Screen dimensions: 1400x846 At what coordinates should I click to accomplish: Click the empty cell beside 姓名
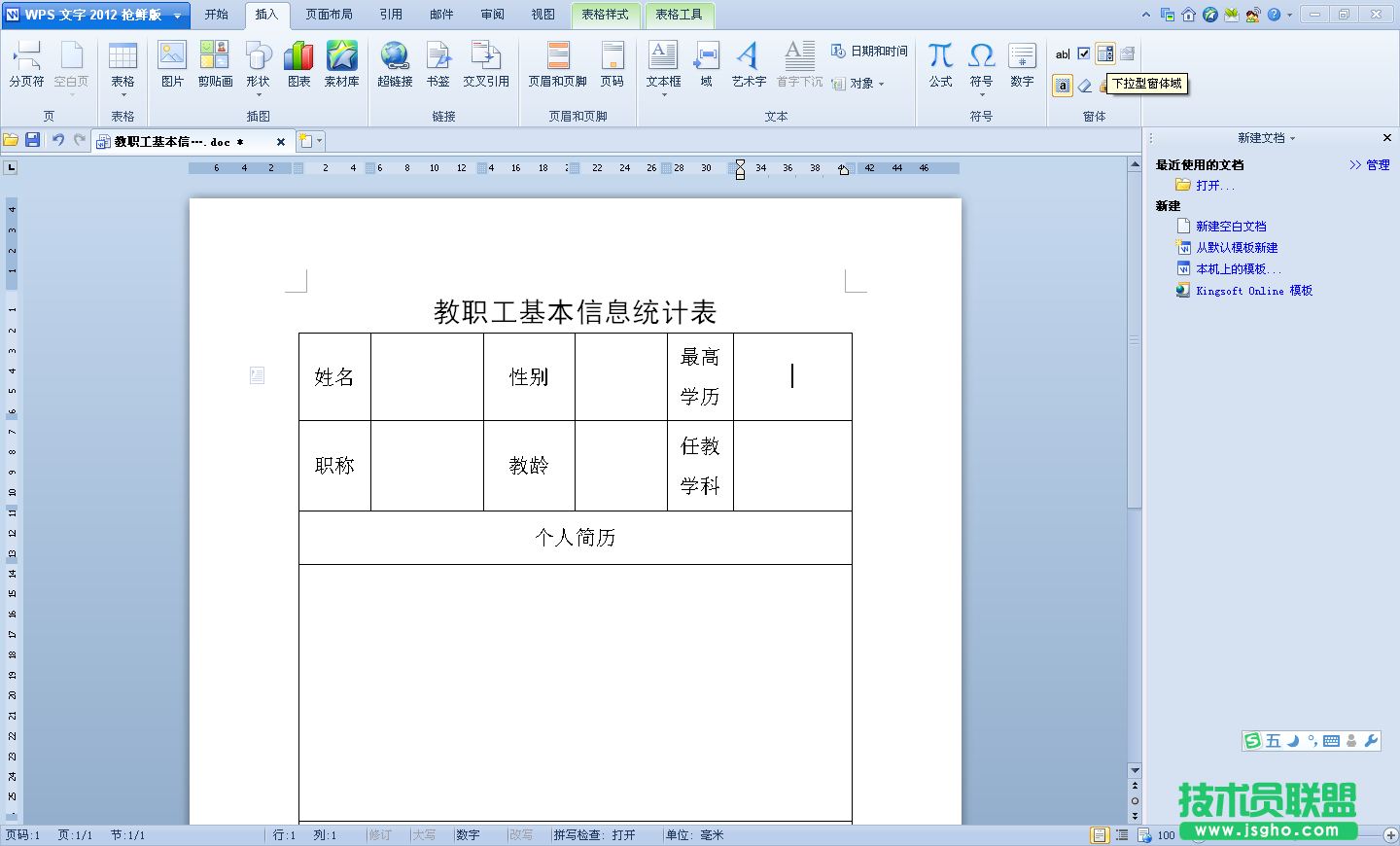427,377
